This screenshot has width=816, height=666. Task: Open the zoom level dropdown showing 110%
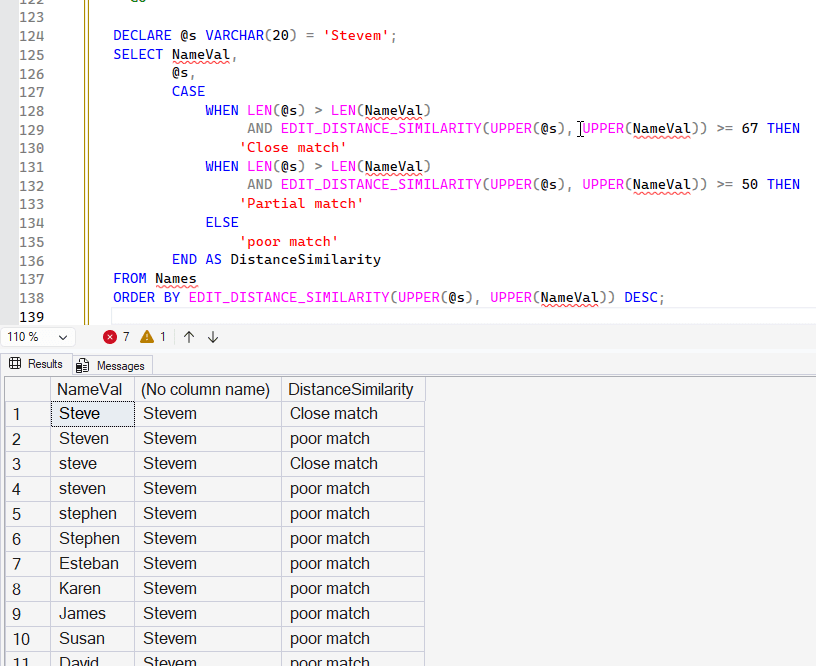click(x=62, y=337)
